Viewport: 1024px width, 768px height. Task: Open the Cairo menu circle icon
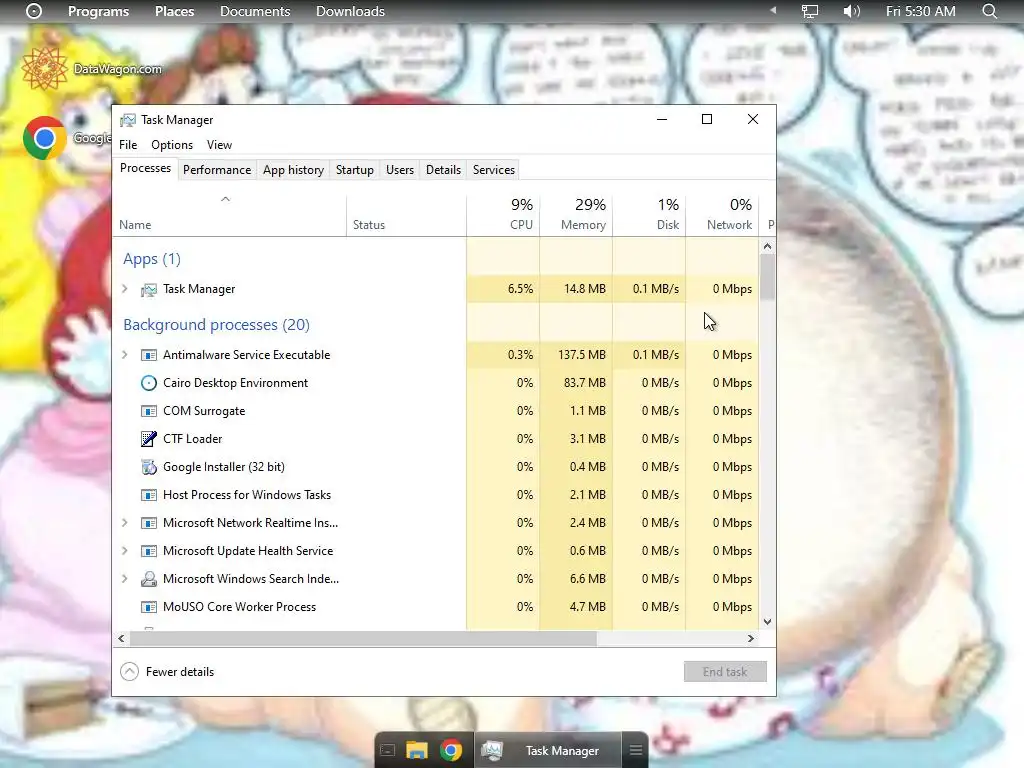pyautogui.click(x=34, y=11)
